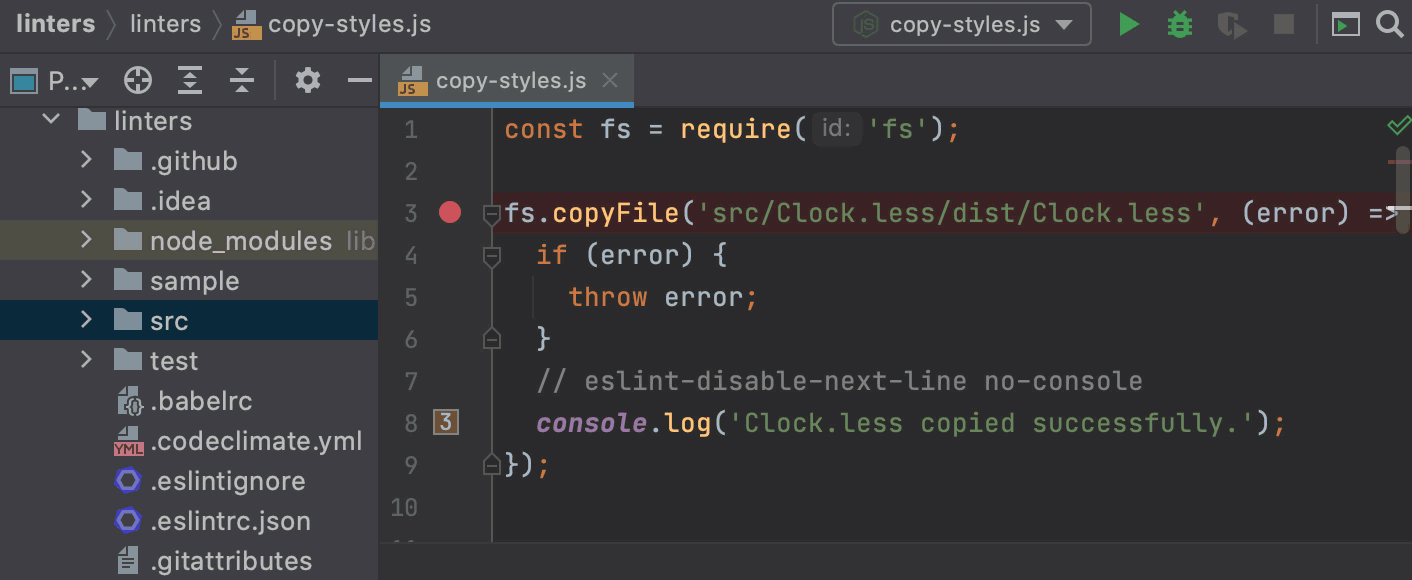Toggle the breakpoint on line 3
The height and width of the screenshot is (580, 1412).
pos(450,212)
